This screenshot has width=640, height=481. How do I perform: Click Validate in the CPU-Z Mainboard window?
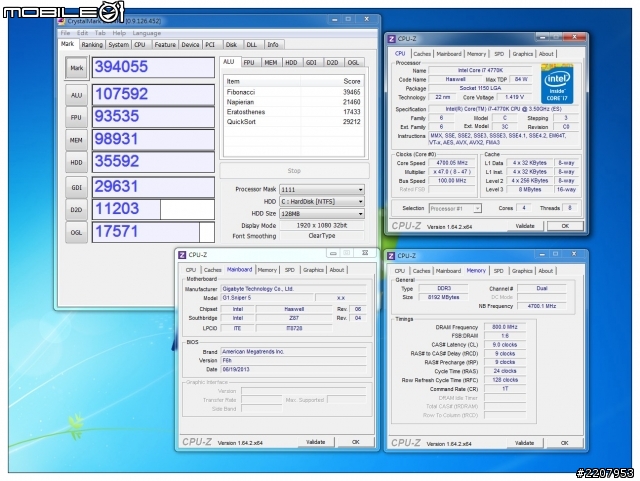click(316, 442)
